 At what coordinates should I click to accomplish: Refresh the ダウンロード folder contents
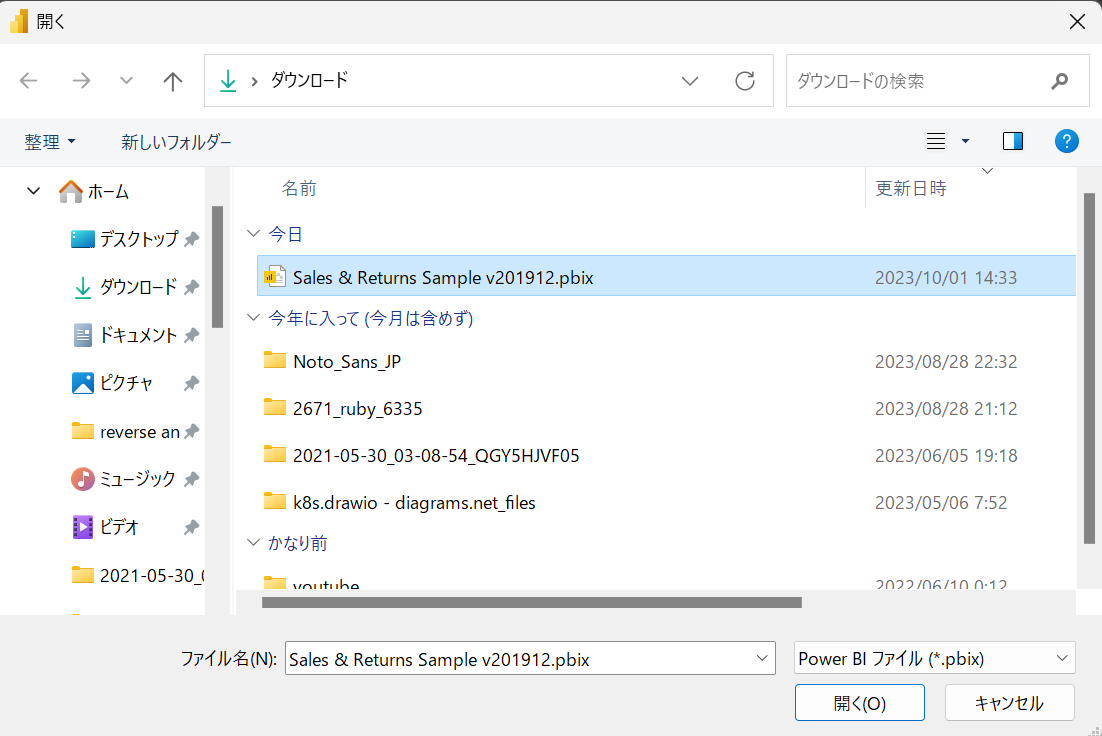[x=744, y=80]
